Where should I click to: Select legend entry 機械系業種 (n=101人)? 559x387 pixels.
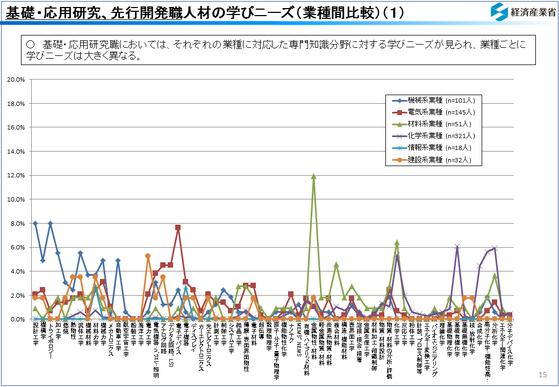434,101
